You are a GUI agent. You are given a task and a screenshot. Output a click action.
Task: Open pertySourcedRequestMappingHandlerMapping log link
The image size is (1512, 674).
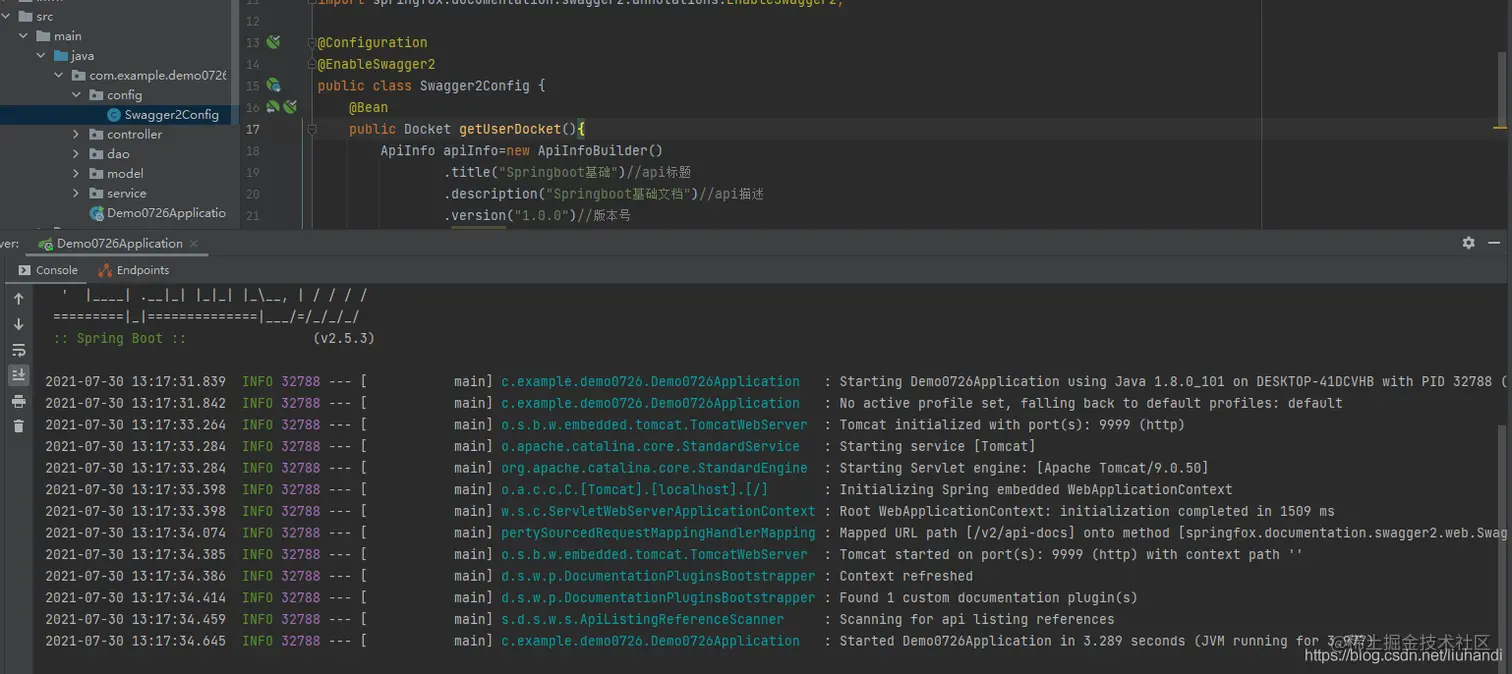coord(658,533)
